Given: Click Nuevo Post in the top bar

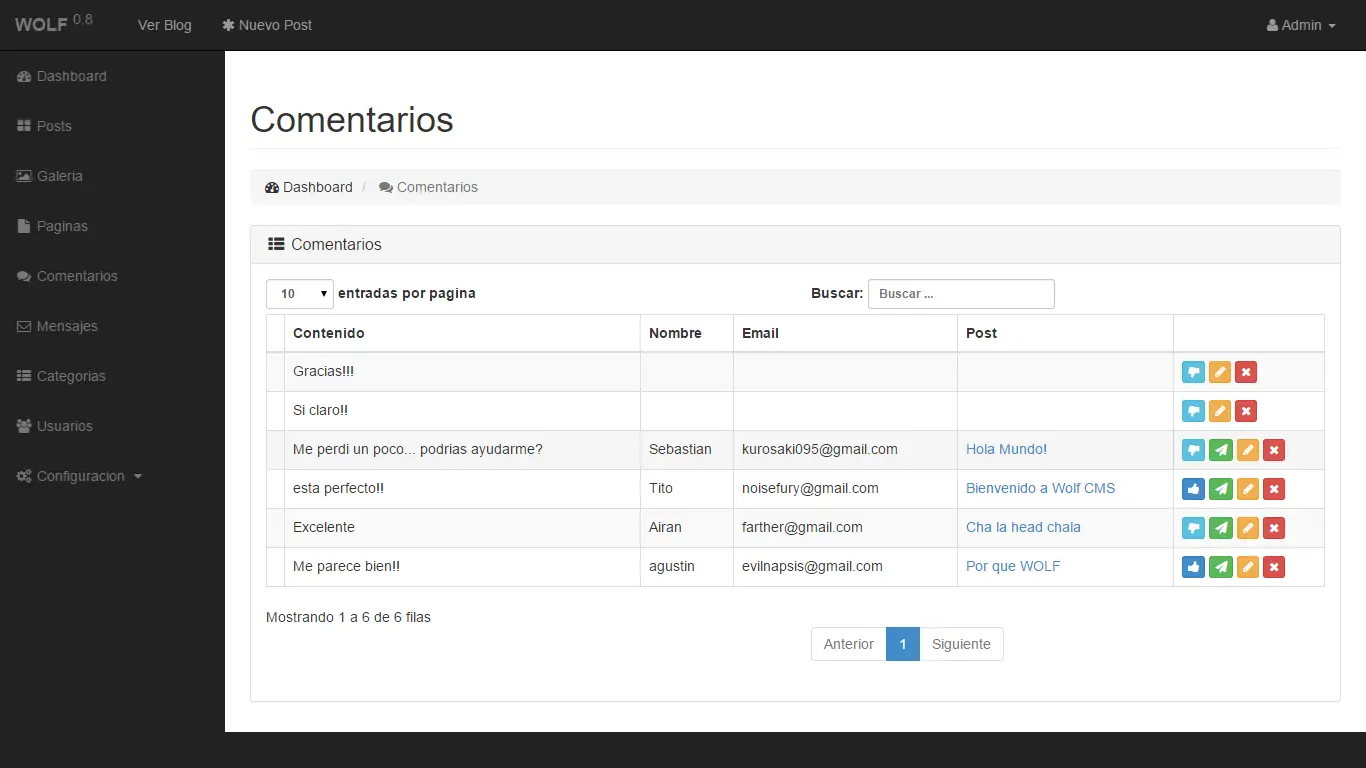Looking at the screenshot, I should pyautogui.click(x=267, y=25).
